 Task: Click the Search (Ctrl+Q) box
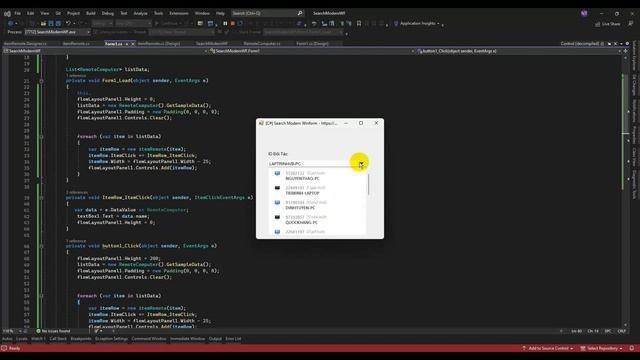(x=267, y=13)
